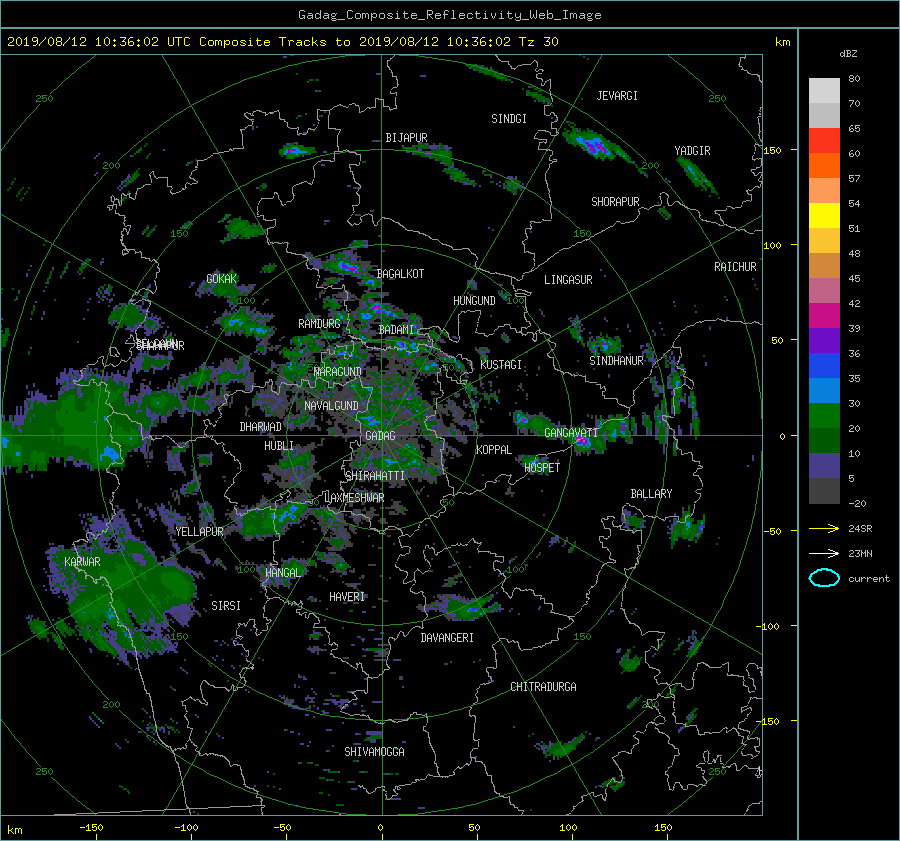Click the KUSTAGI city label
The width and height of the screenshot is (900, 841).
click(x=501, y=365)
